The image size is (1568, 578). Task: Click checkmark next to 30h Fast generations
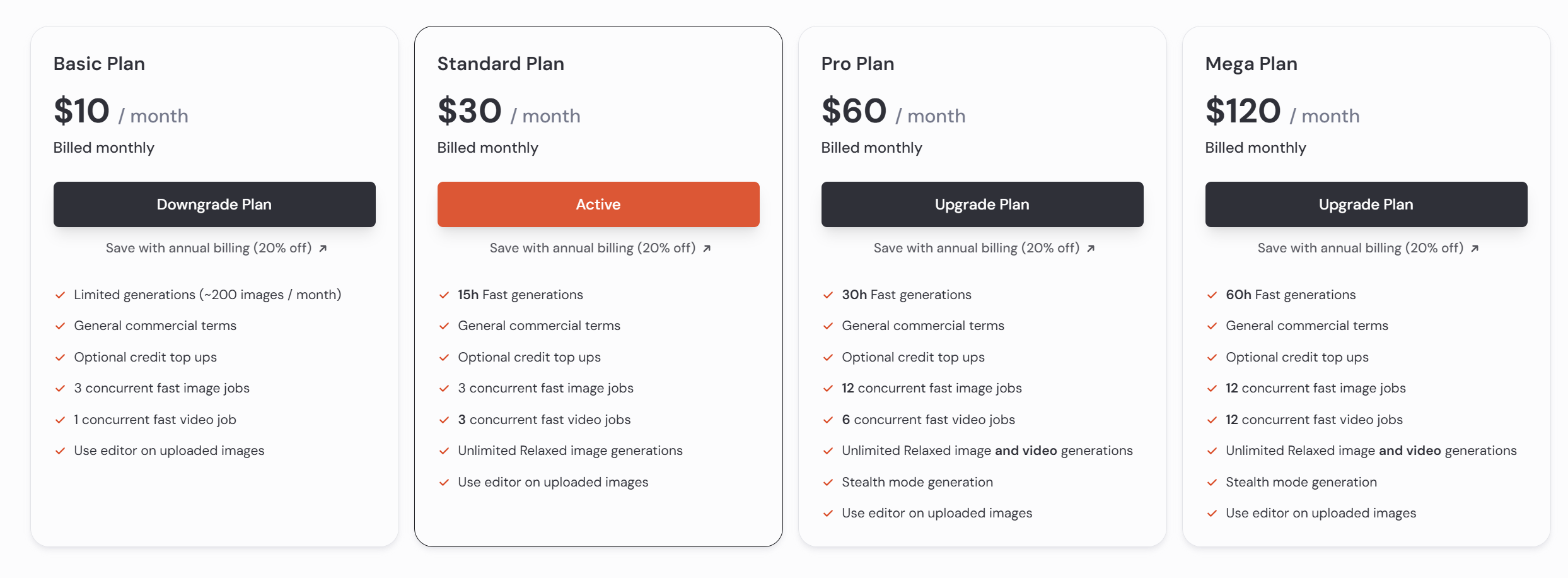click(x=828, y=295)
